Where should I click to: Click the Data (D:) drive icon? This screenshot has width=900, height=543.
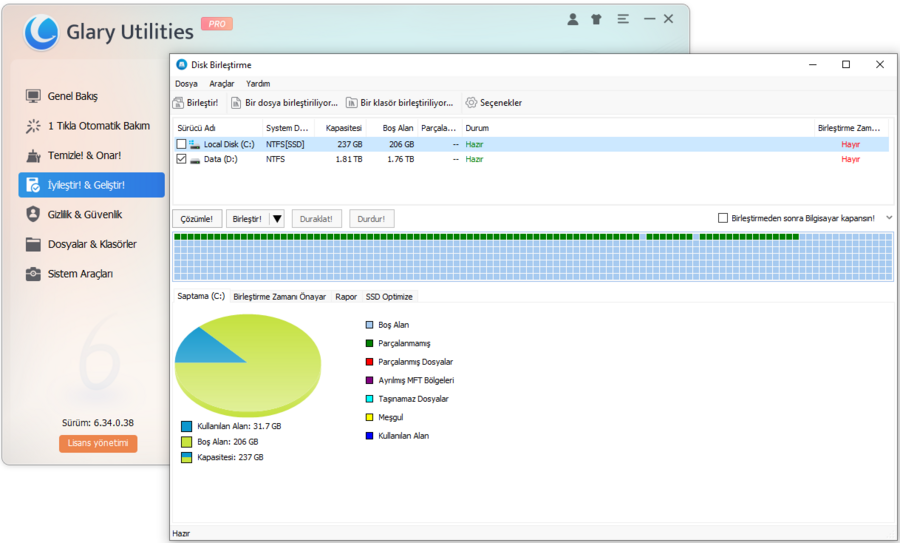coord(195,160)
